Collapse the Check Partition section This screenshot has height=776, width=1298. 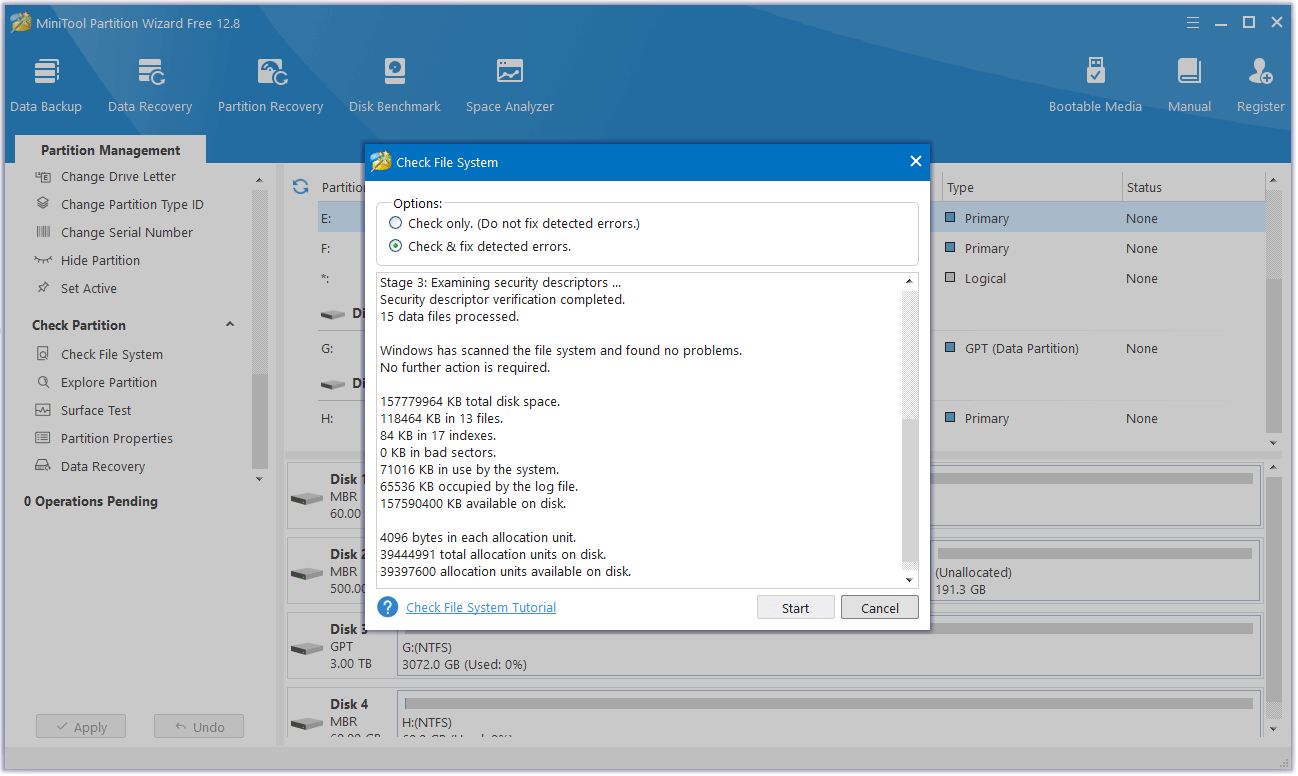(x=230, y=325)
